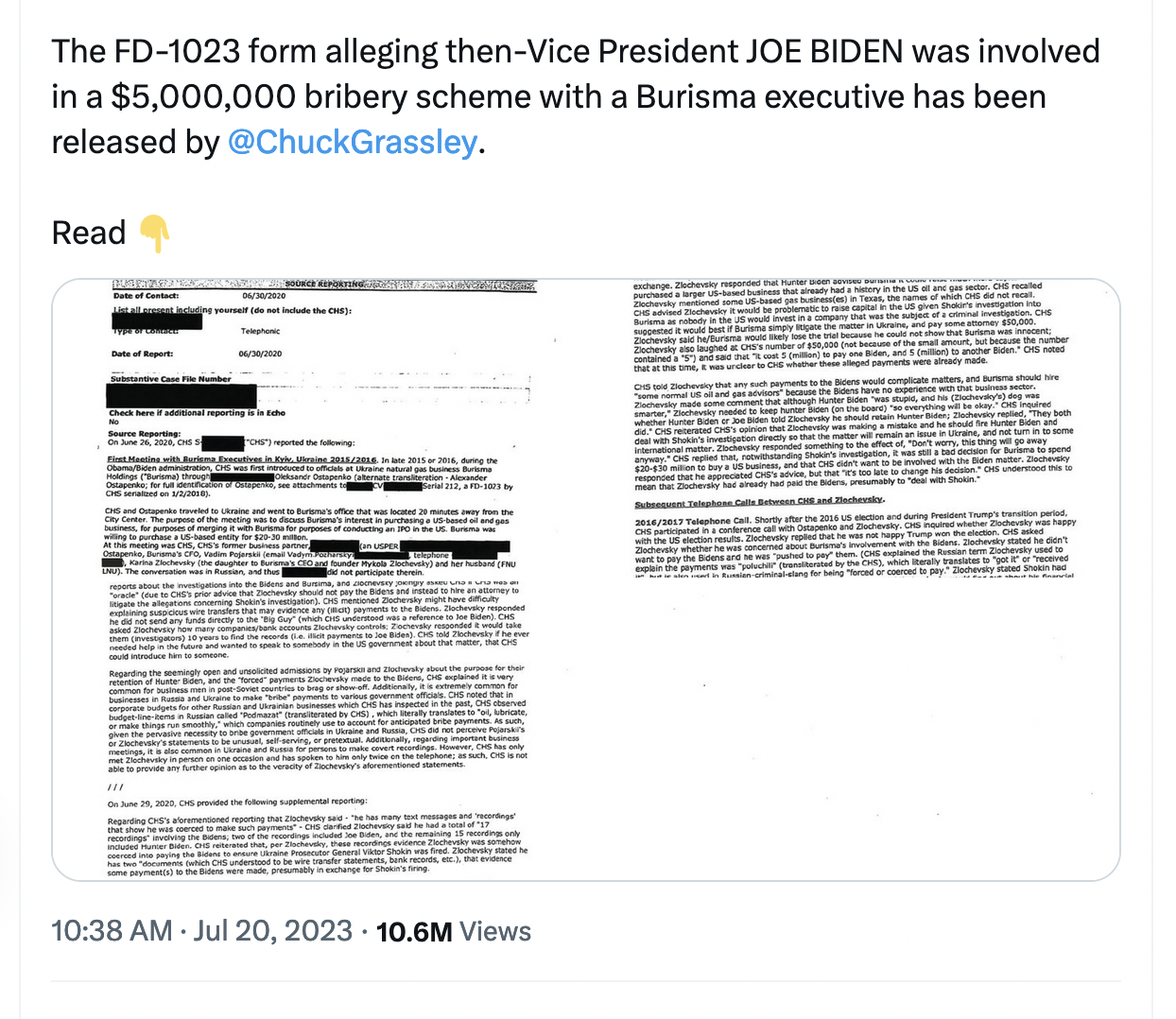The image size is (1176, 1019).
Task: Open the left FD-1023 document image
Action: pyautogui.click(x=319, y=579)
